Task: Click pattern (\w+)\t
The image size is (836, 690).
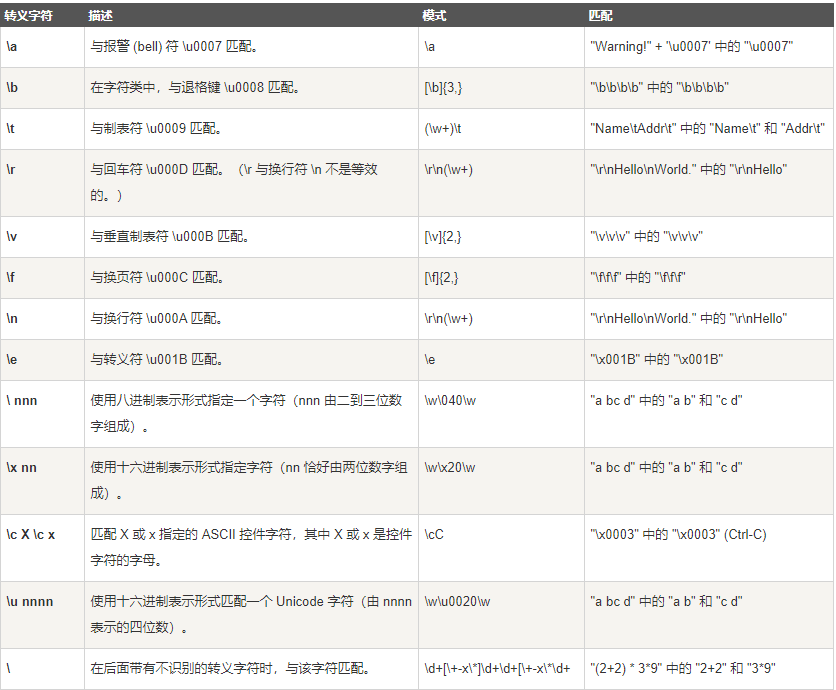Action: pos(443,129)
